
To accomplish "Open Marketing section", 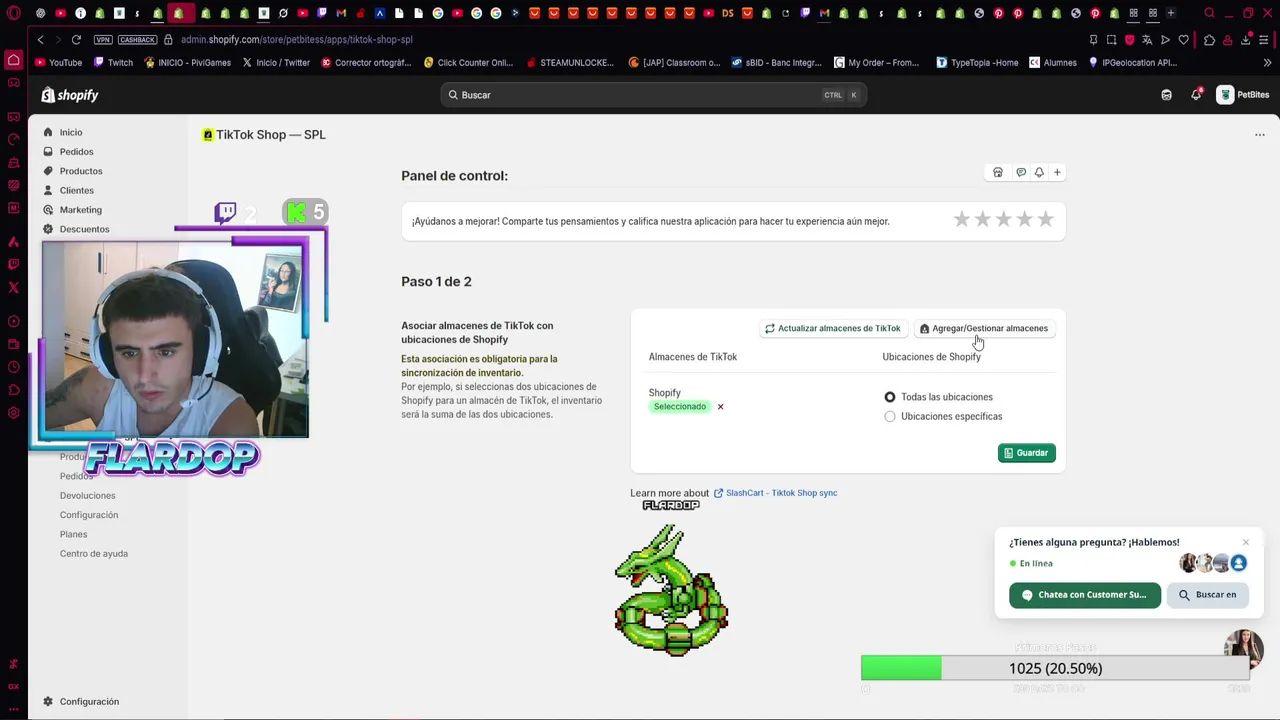I will pos(80,210).
